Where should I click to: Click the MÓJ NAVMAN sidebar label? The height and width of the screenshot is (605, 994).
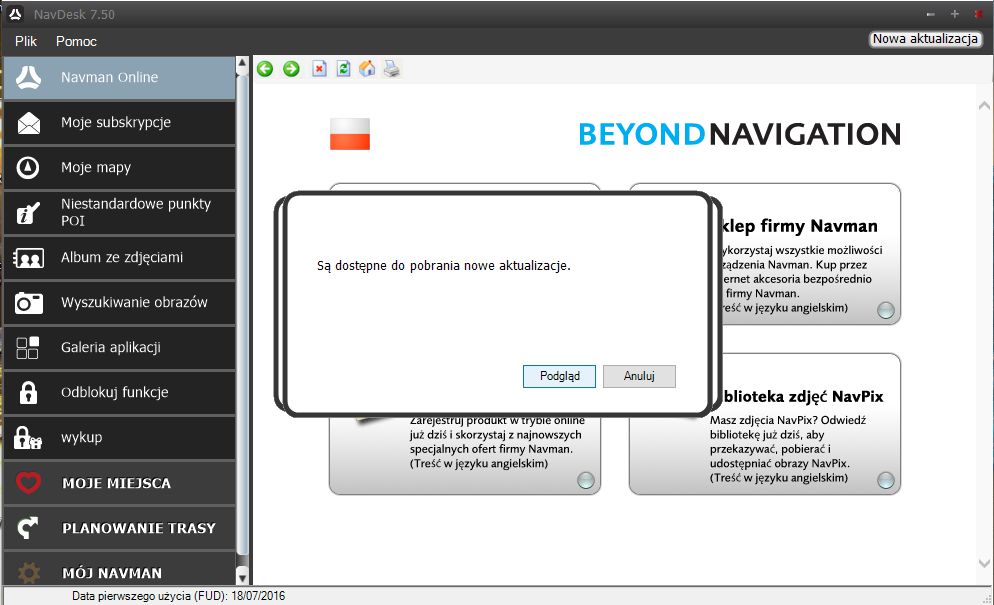[112, 573]
